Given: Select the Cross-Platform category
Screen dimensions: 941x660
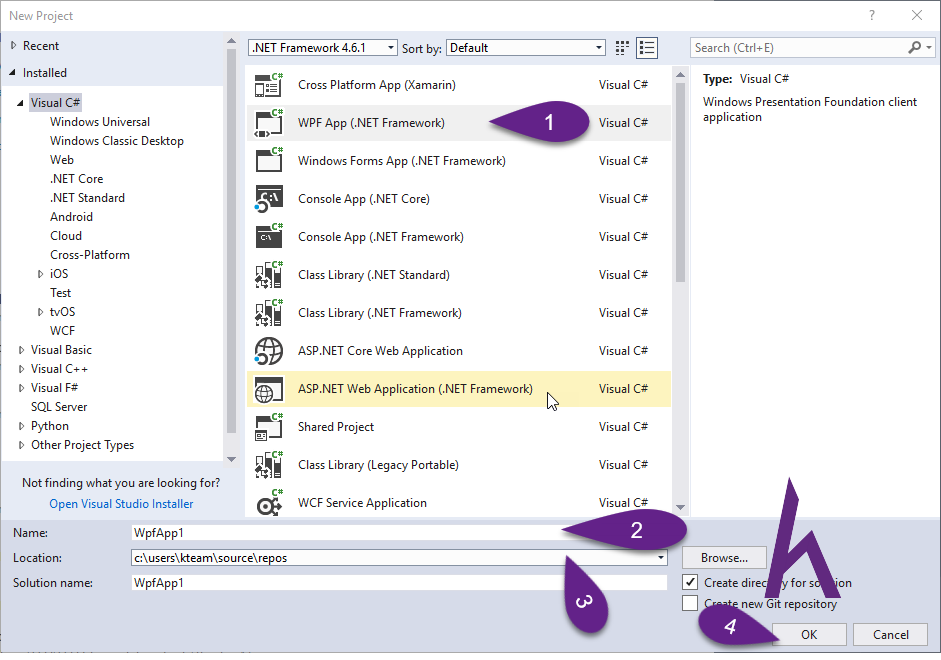Looking at the screenshot, I should pyautogui.click(x=89, y=255).
